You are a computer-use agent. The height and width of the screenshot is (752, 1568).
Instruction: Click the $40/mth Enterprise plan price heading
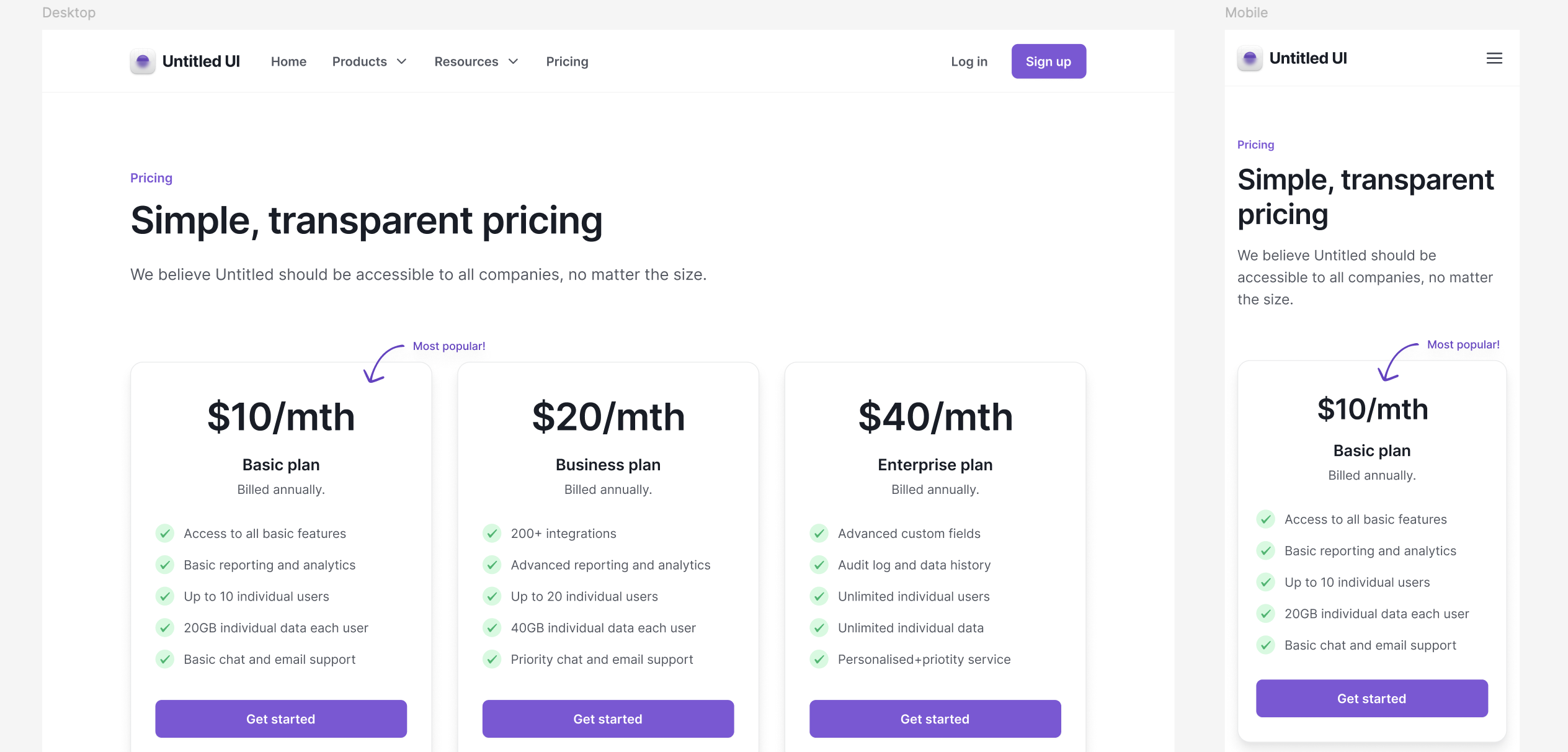[x=935, y=417]
